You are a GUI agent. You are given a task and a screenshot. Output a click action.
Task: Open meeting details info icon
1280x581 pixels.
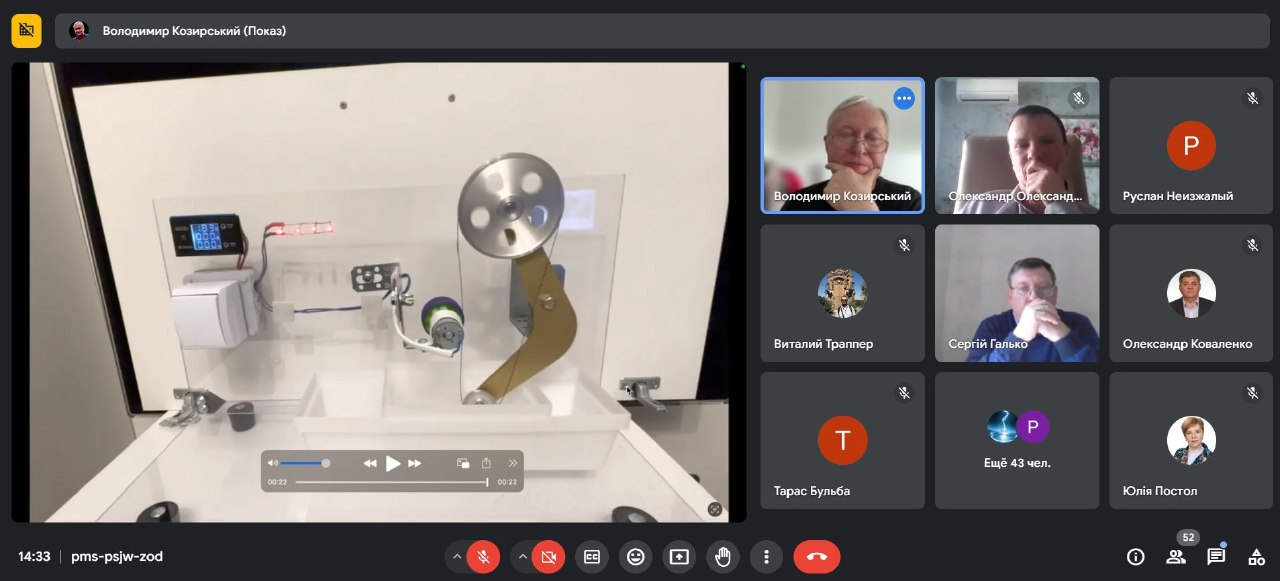[1135, 557]
